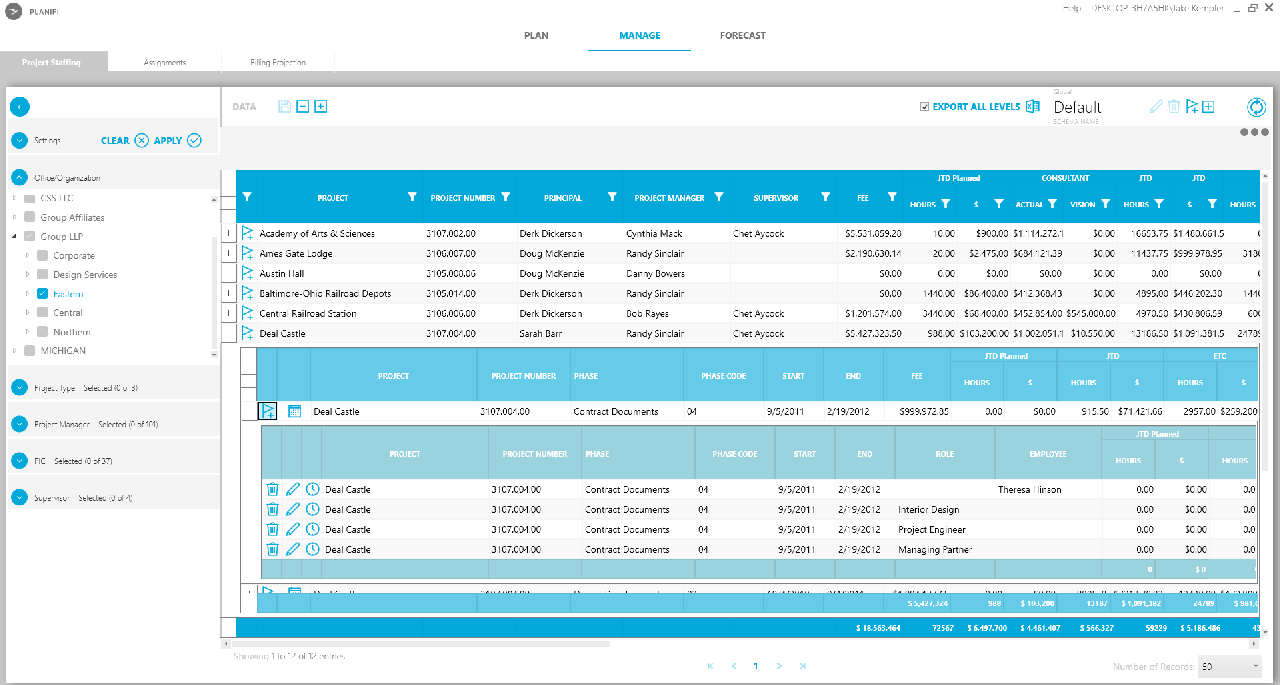
Task: Click APPLY filters button
Action: coord(177,141)
